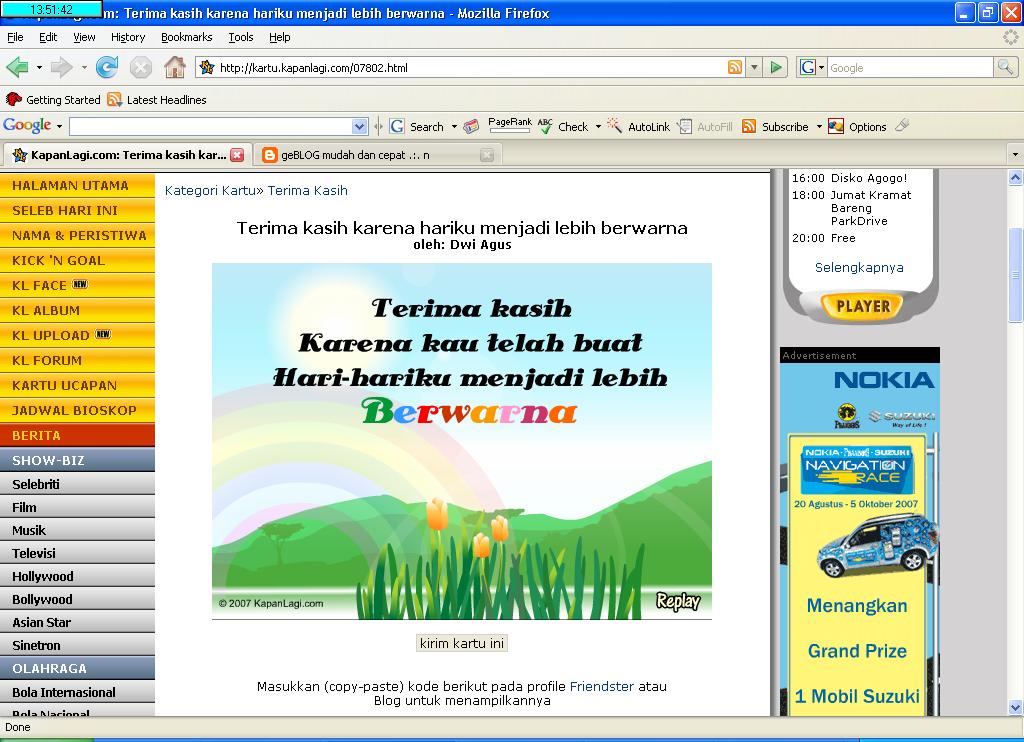Viewport: 1024px width, 742px height.
Task: Click the PageRank indicator in Google toolbar
Action: (509, 125)
